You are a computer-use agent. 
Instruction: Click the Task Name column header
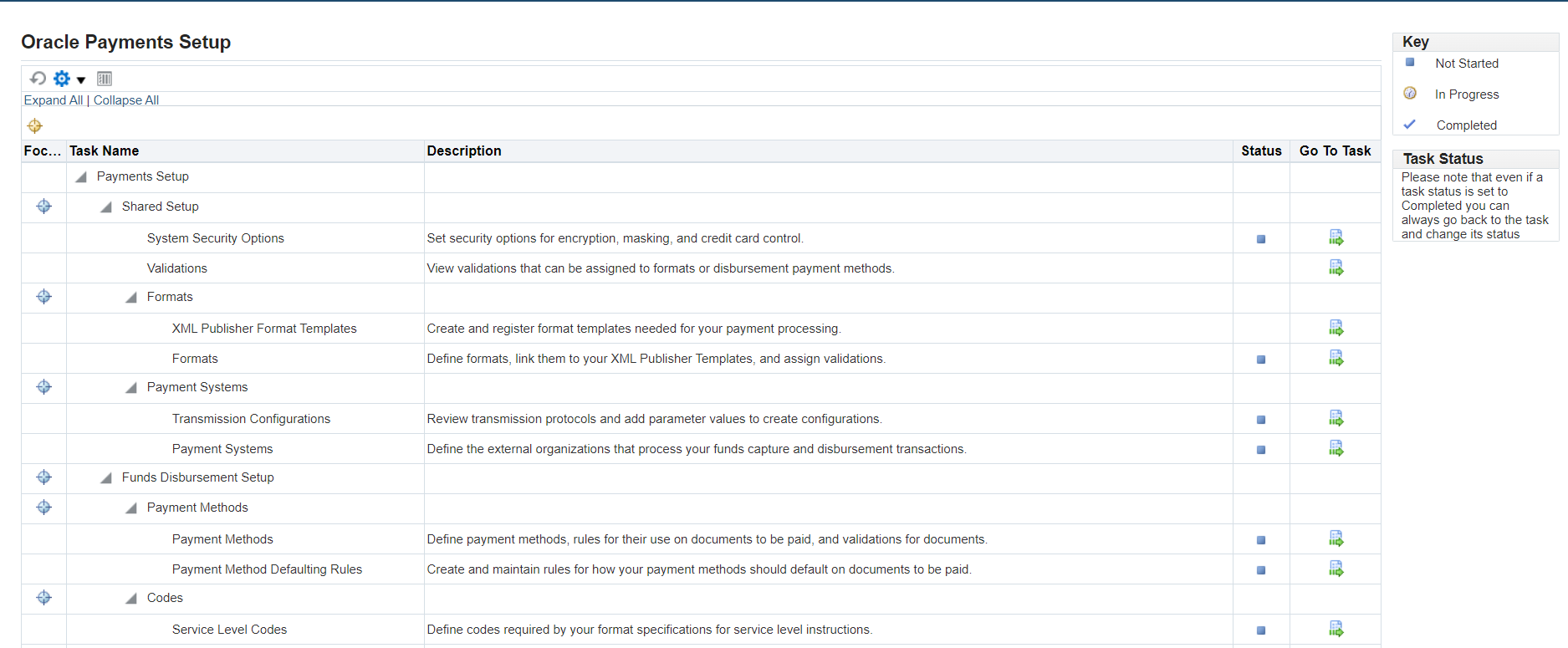click(105, 151)
